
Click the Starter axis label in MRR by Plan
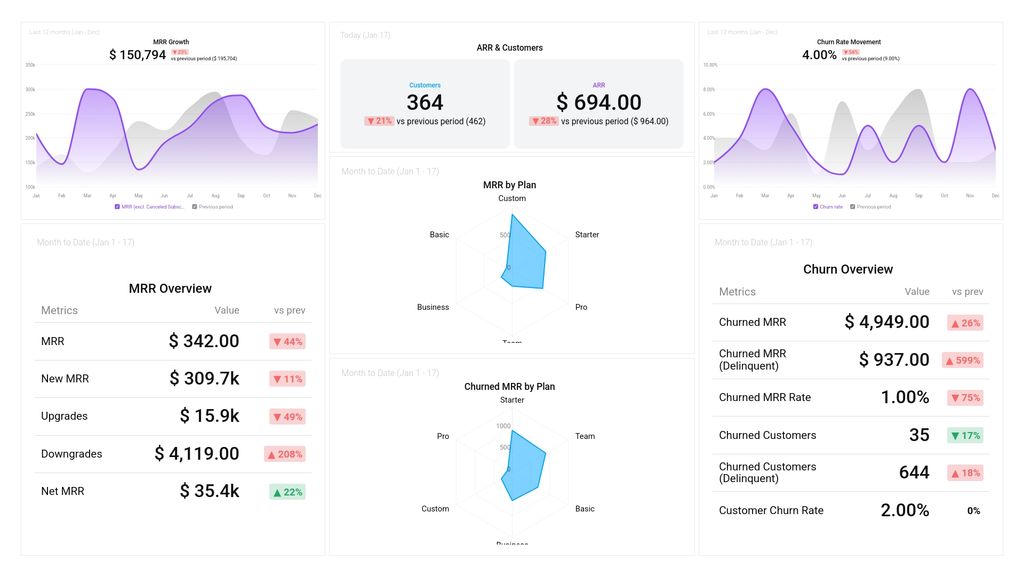pos(587,234)
